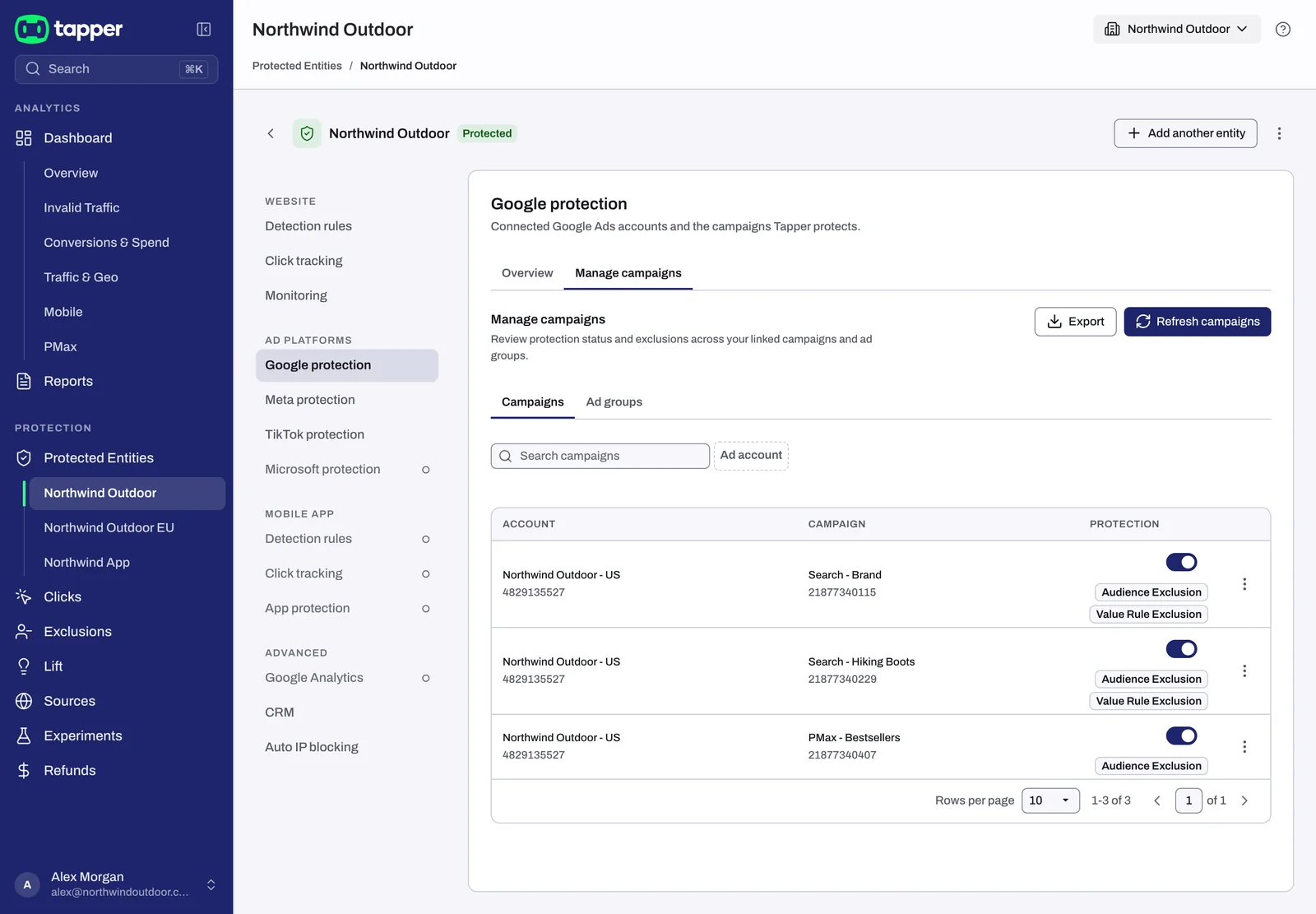Image resolution: width=1316 pixels, height=914 pixels.
Task: Click the Lift lightbulb icon
Action: [x=24, y=666]
